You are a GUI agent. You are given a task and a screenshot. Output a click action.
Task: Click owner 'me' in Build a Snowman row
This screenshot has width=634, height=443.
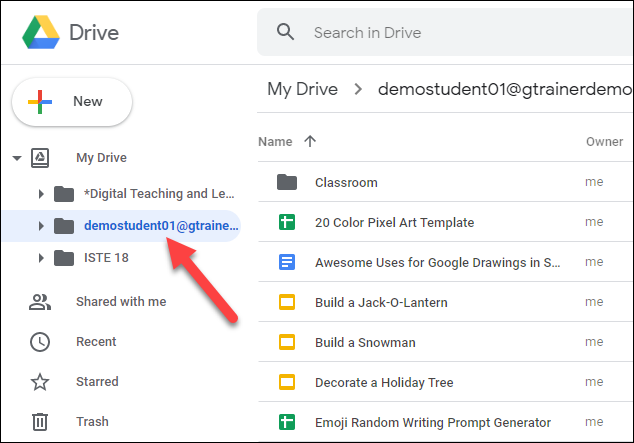tap(594, 342)
